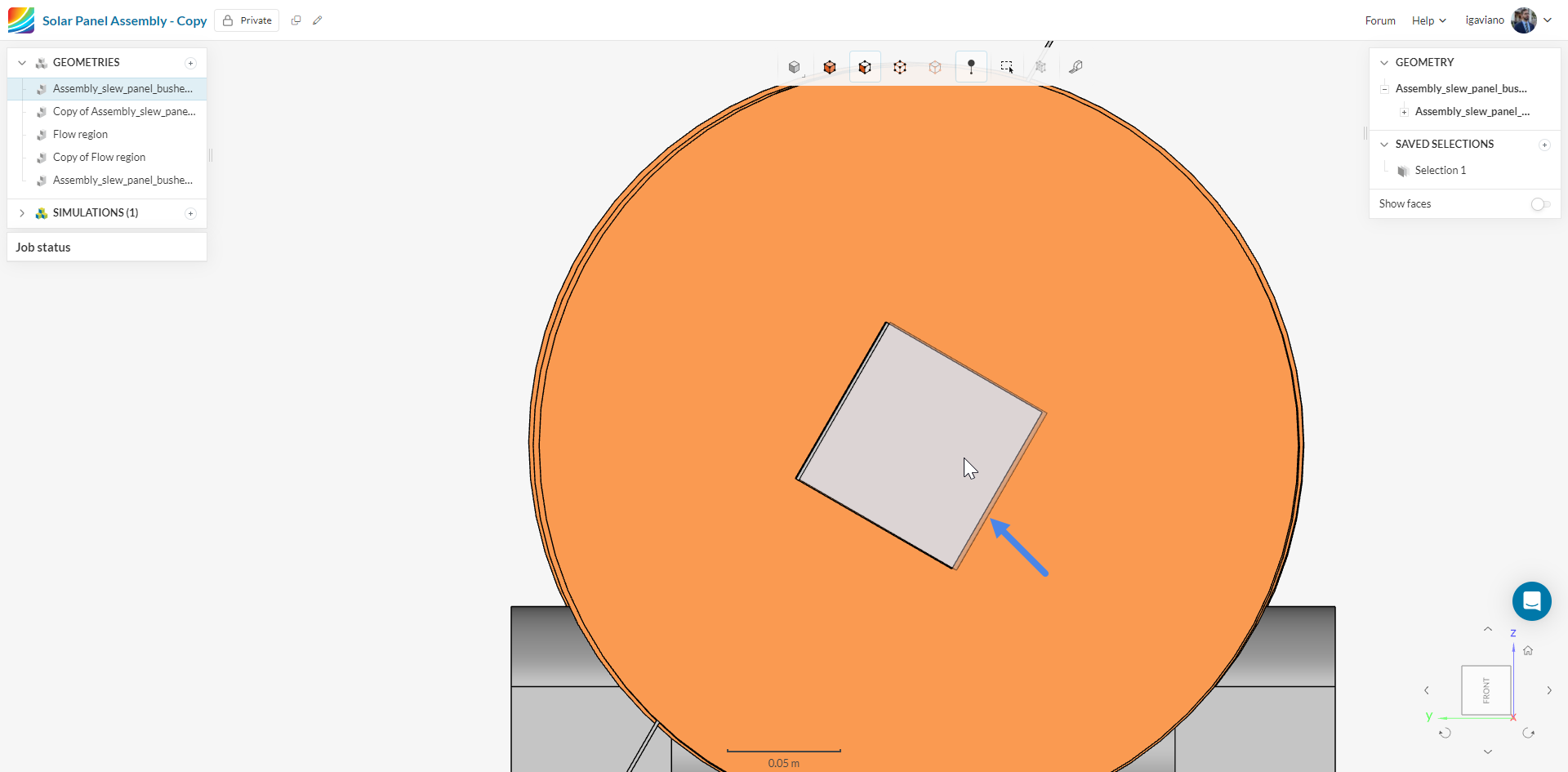This screenshot has height=772, width=1568.
Task: Click the FRONT face of orientation cube
Action: click(x=1486, y=690)
